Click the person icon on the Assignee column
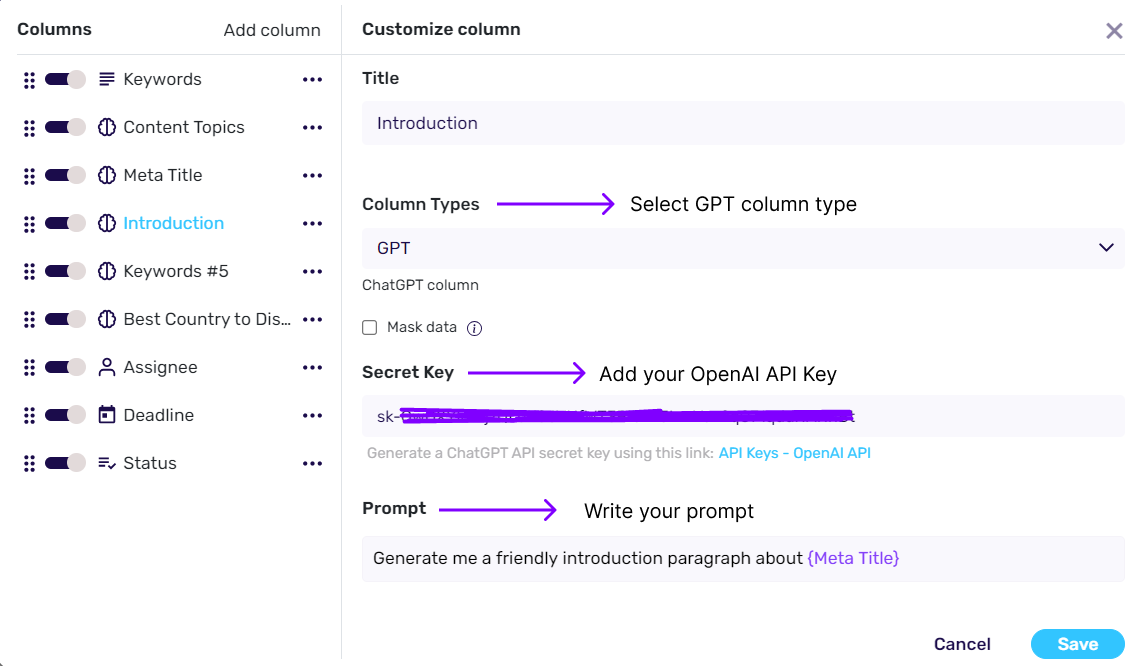 point(106,367)
